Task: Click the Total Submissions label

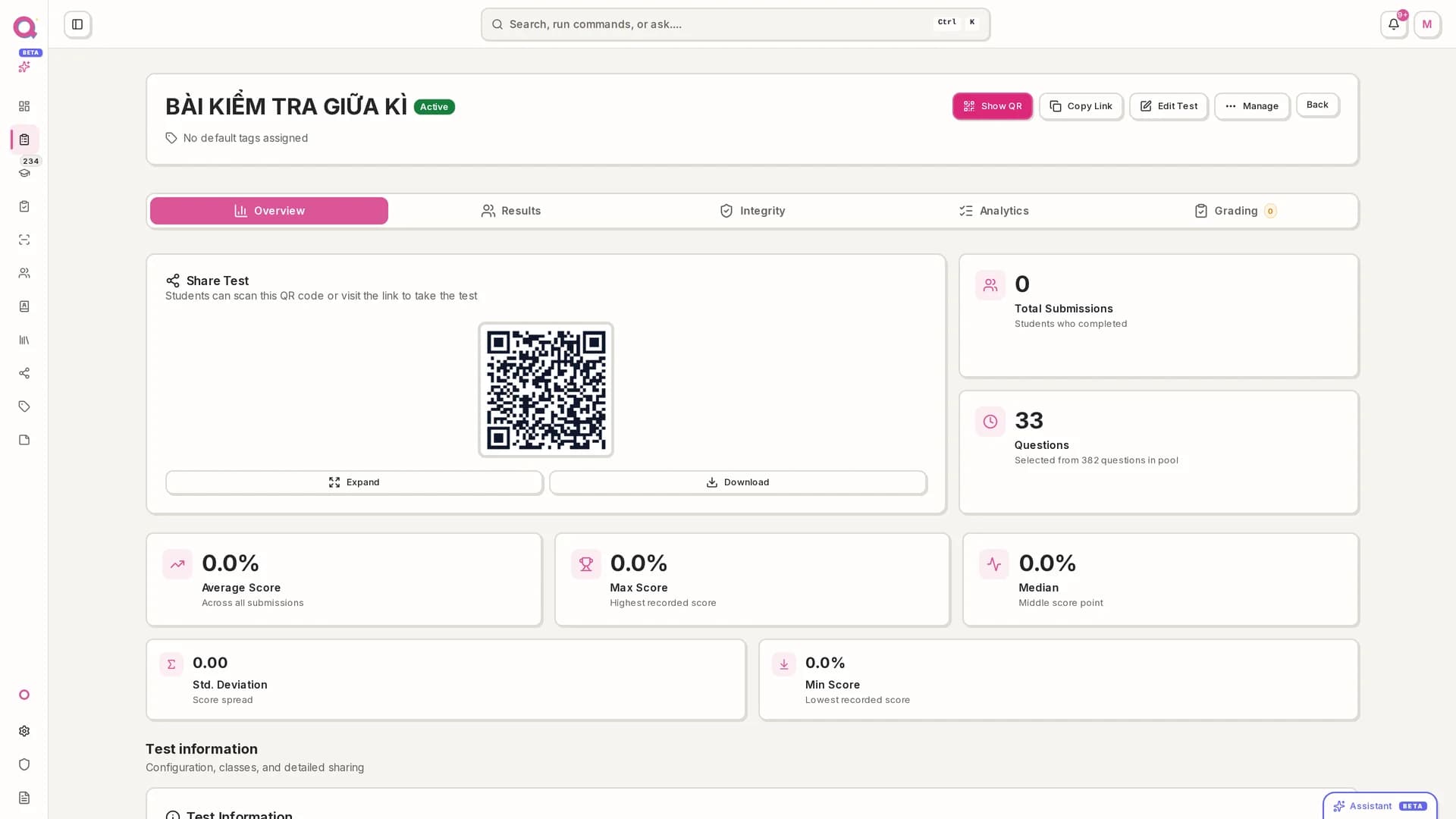Action: tap(1064, 309)
